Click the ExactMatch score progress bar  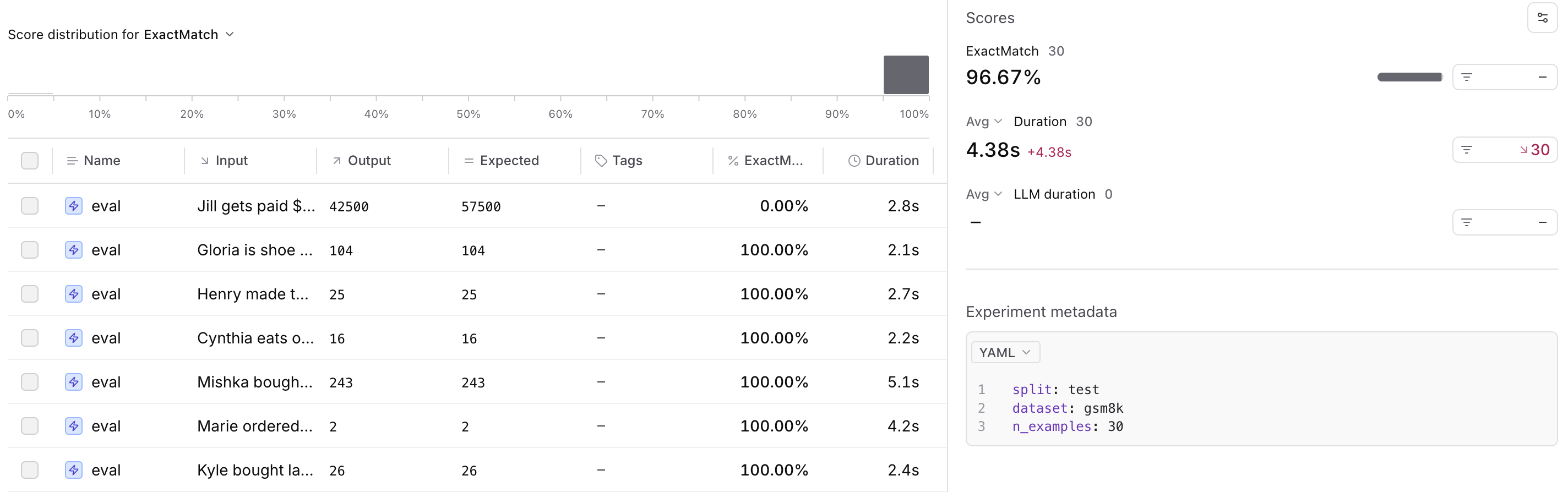[x=1409, y=77]
